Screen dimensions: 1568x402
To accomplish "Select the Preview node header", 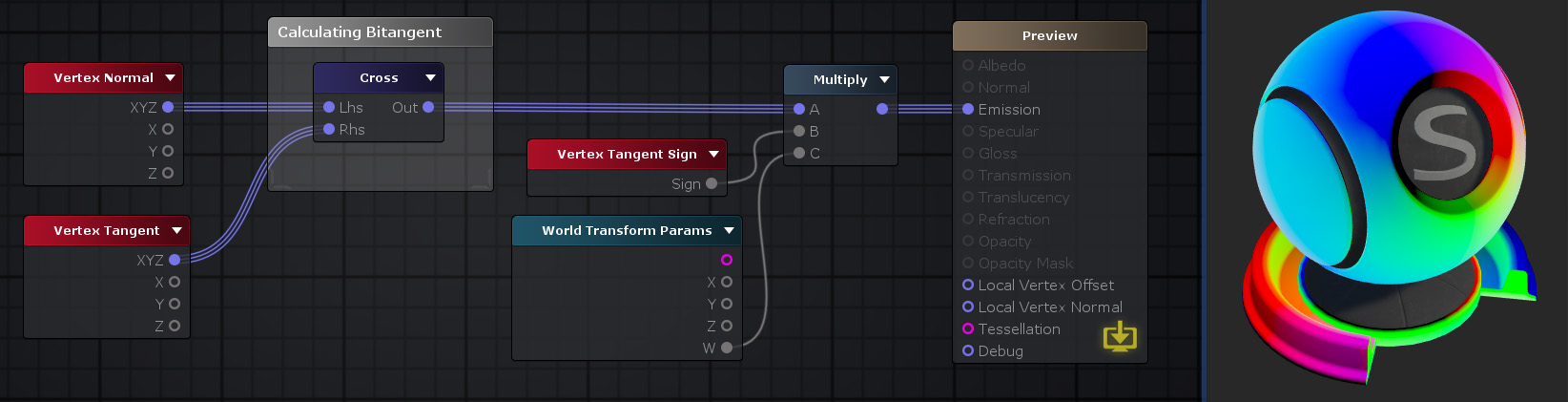I will pyautogui.click(x=1050, y=35).
